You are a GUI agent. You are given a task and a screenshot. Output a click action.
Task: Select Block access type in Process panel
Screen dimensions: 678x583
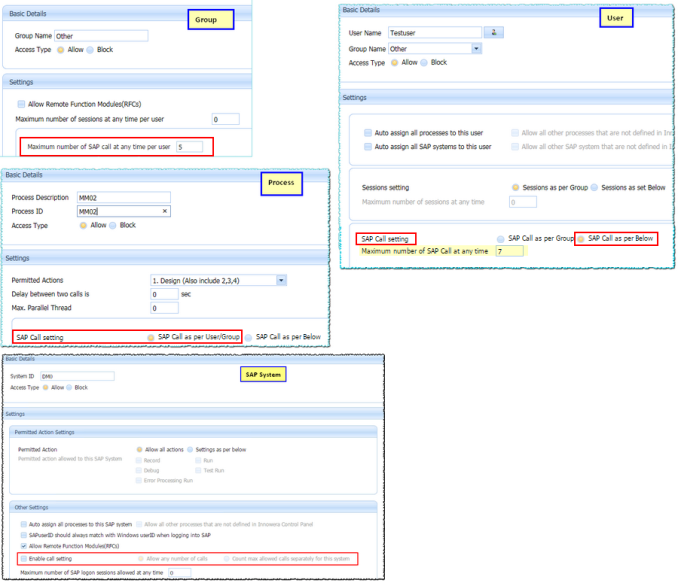coord(113,225)
